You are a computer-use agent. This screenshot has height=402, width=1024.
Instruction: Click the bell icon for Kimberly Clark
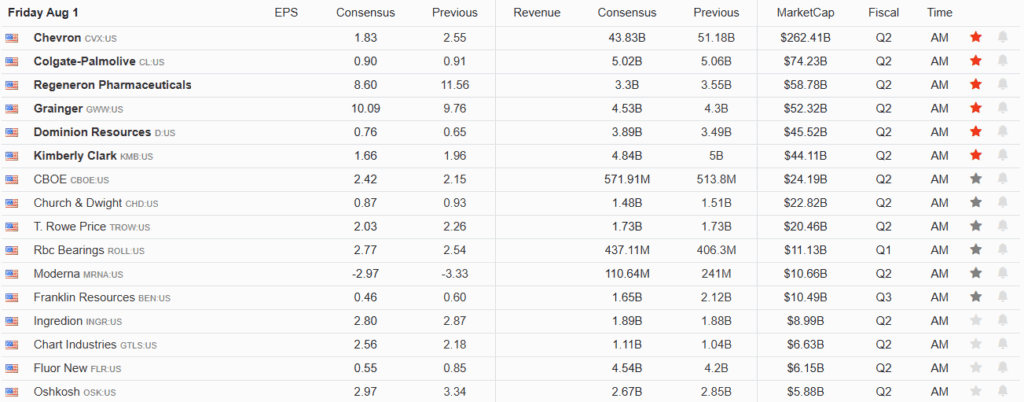tap(1002, 156)
